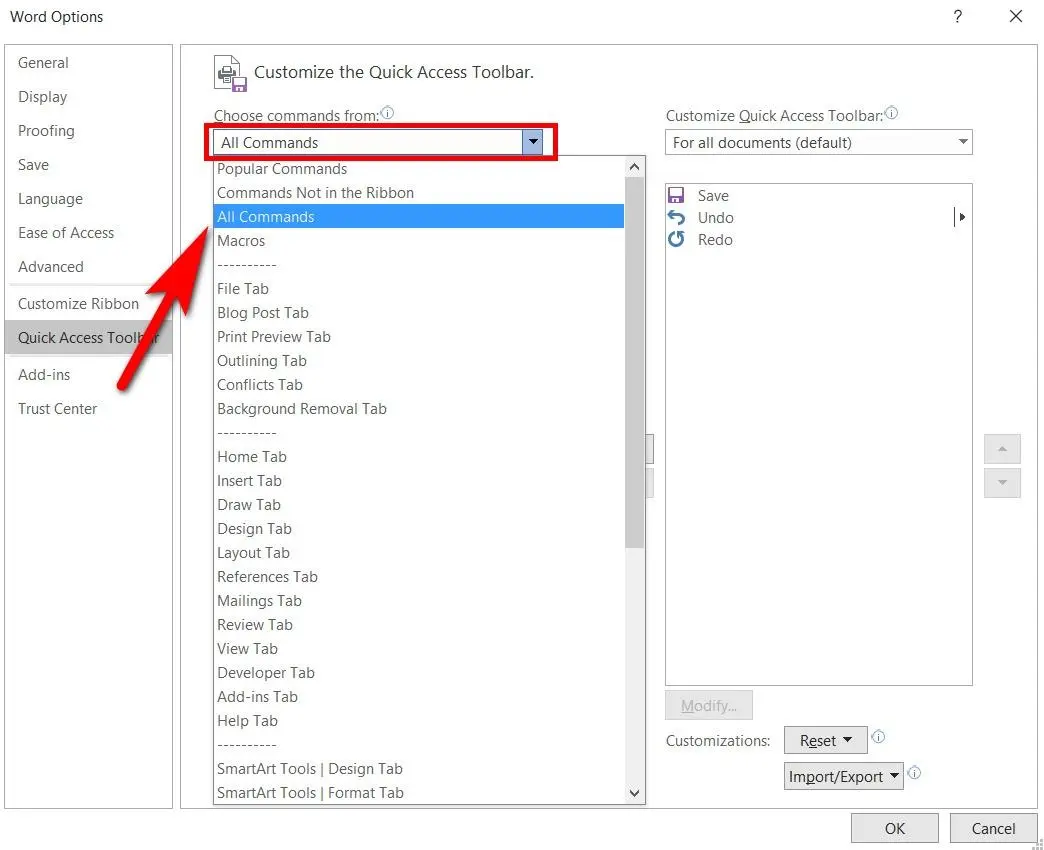Screen dimensions: 1044x850
Task: Open Add-ins category in sidebar
Action: pos(89,375)
